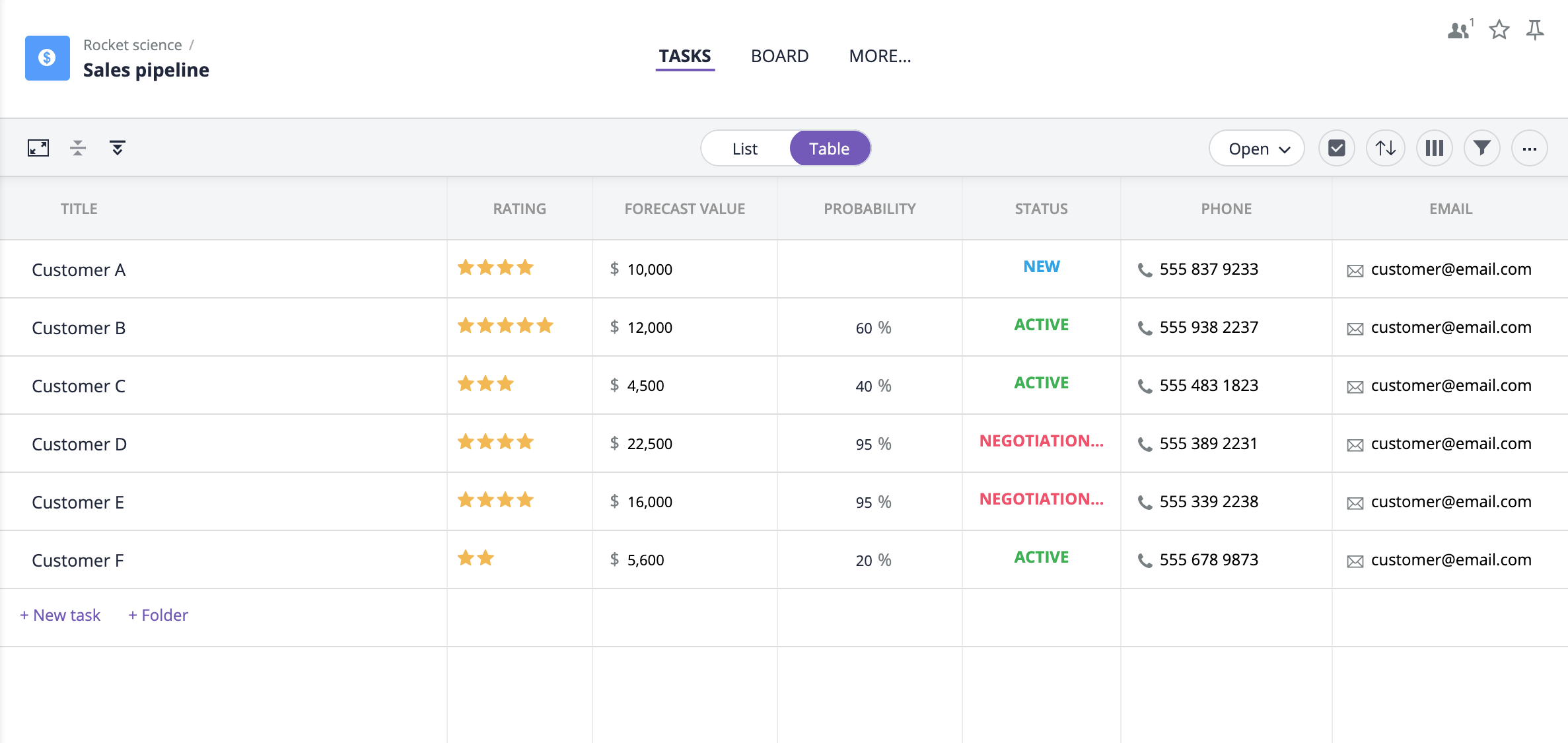Click email envelope icon for Customer E
Image resolution: width=1568 pixels, height=743 pixels.
[x=1355, y=503]
